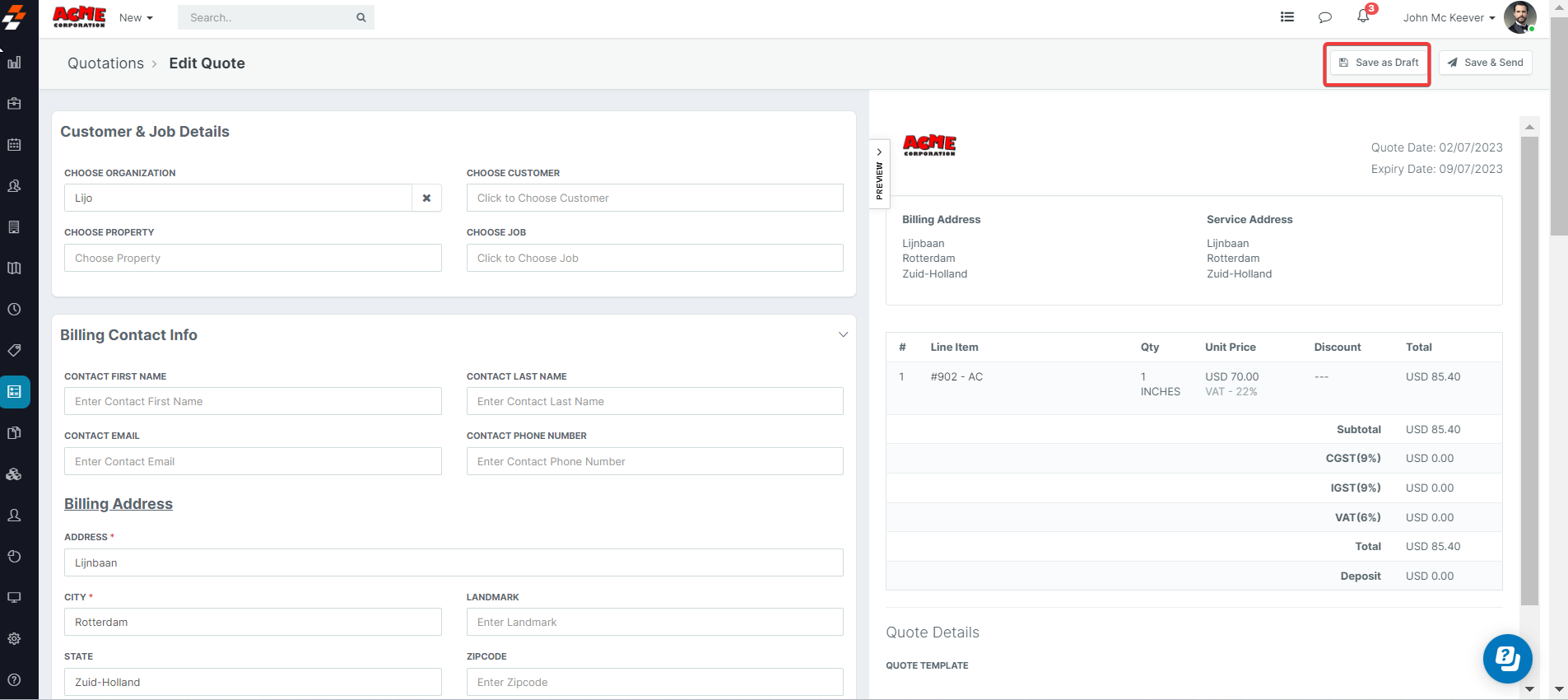Focus the Contact Phone Number field
This screenshot has height=700, width=1568.
click(x=655, y=461)
